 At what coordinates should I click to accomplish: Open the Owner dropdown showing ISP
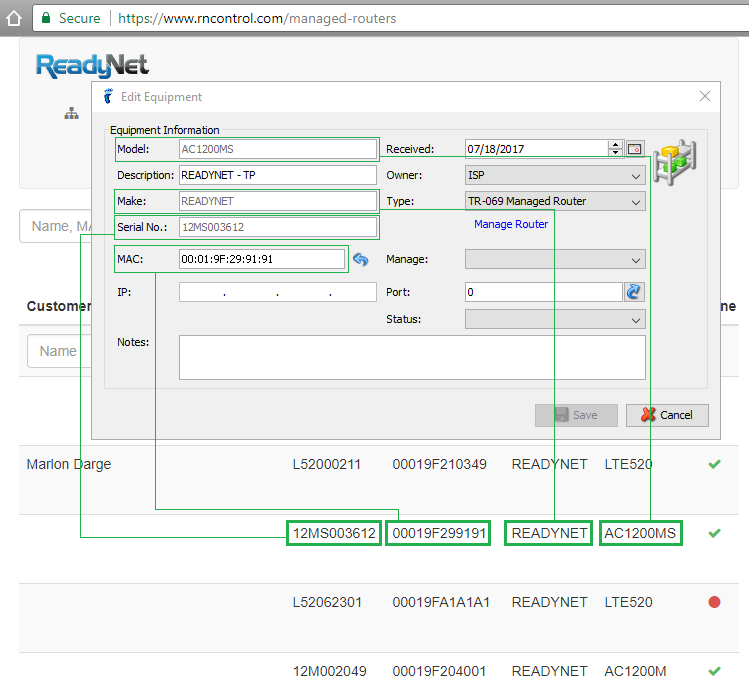click(555, 175)
